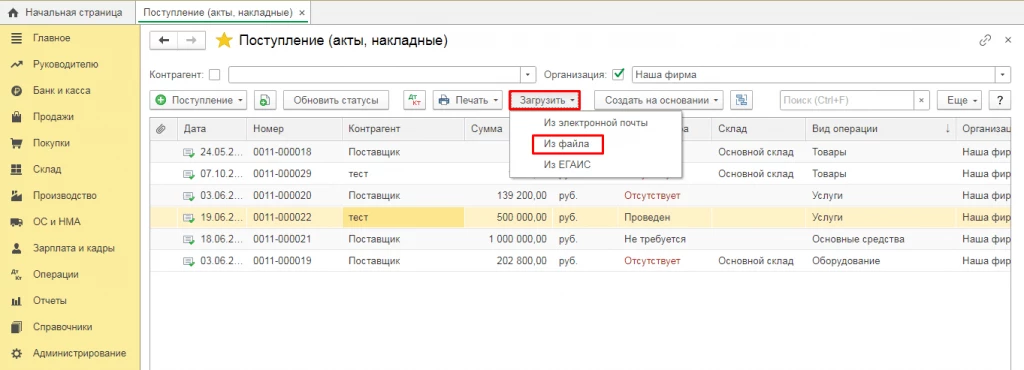Click number cell 0011-000020
The height and width of the screenshot is (370, 1024).
point(294,196)
